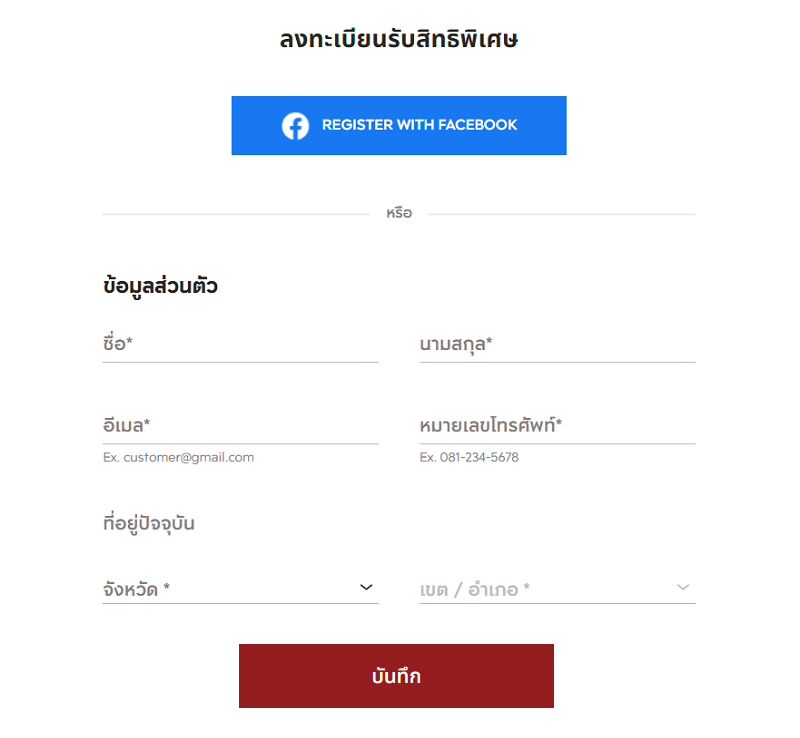Select the หมายเลขโทรศัพท์ phone number field
The height and width of the screenshot is (738, 800).
pos(557,426)
